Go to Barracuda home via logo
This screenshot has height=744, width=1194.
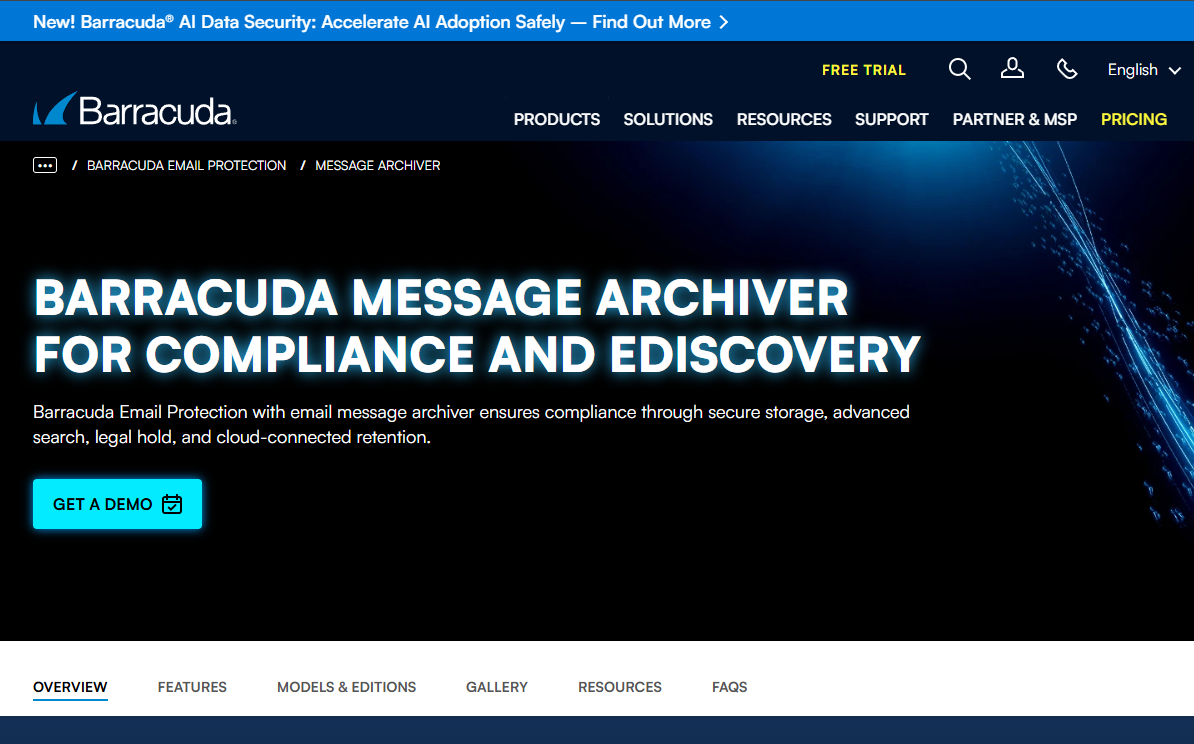coord(135,110)
